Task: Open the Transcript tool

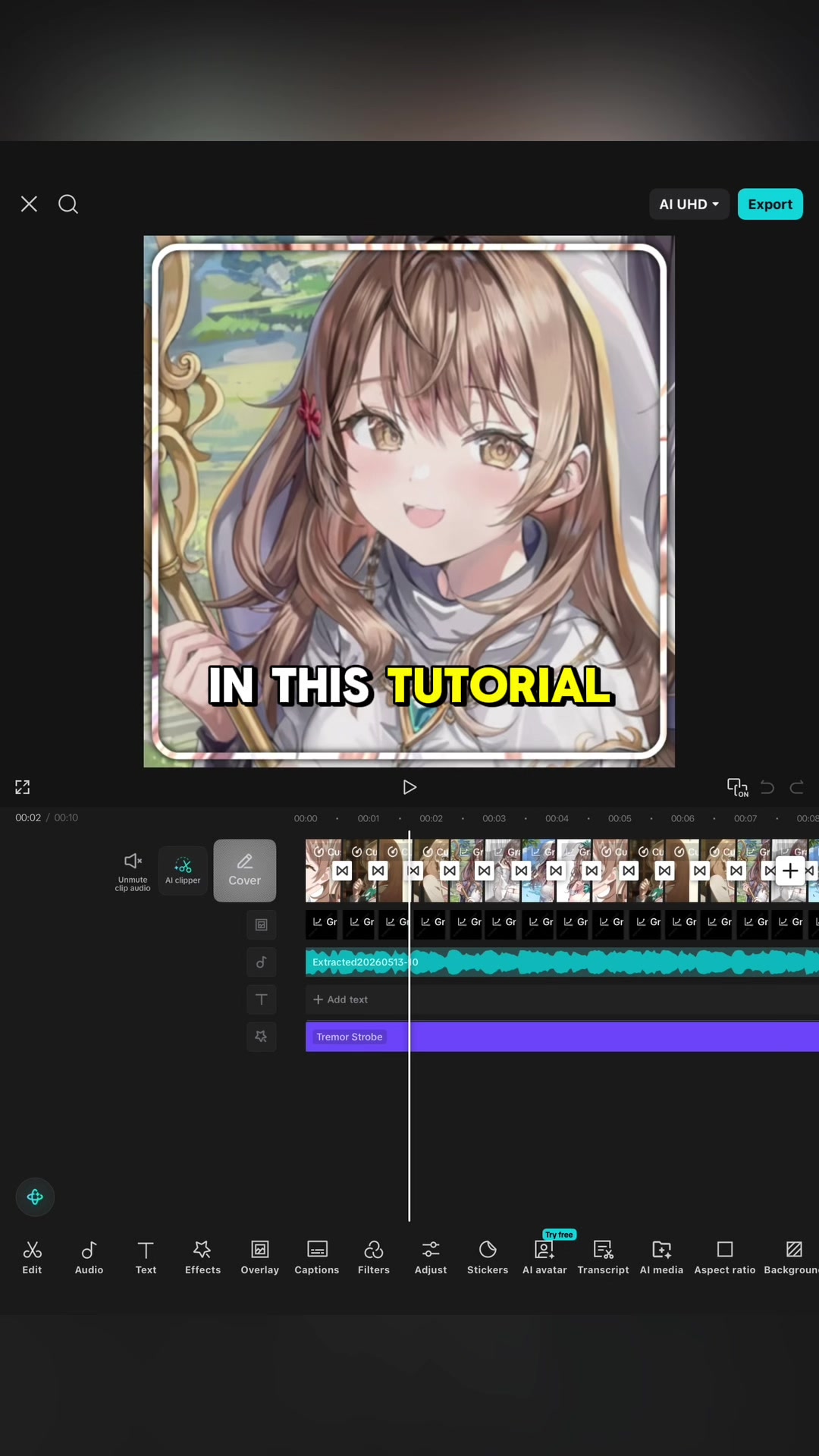Action: [603, 1257]
